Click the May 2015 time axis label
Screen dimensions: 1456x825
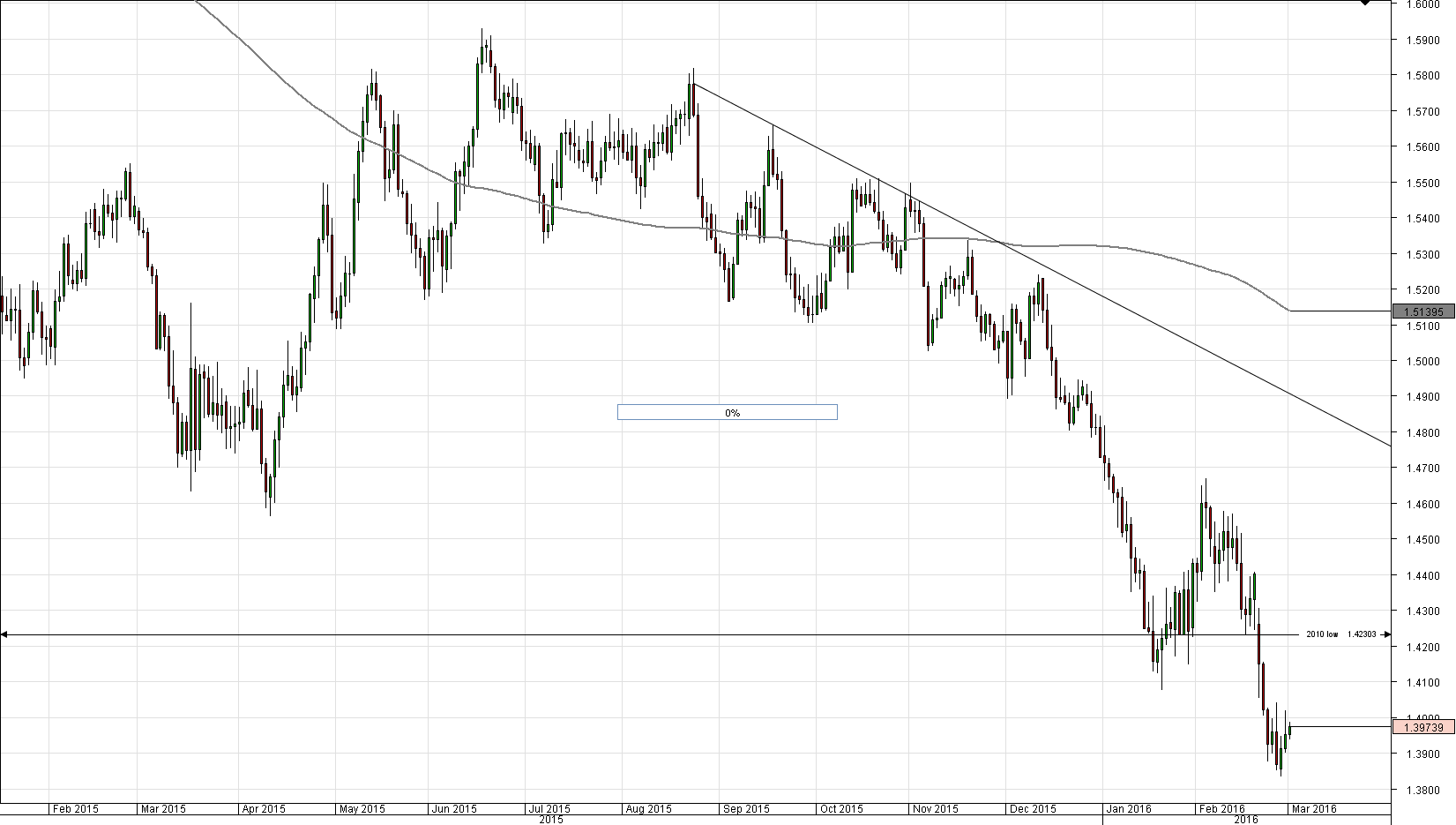(362, 809)
